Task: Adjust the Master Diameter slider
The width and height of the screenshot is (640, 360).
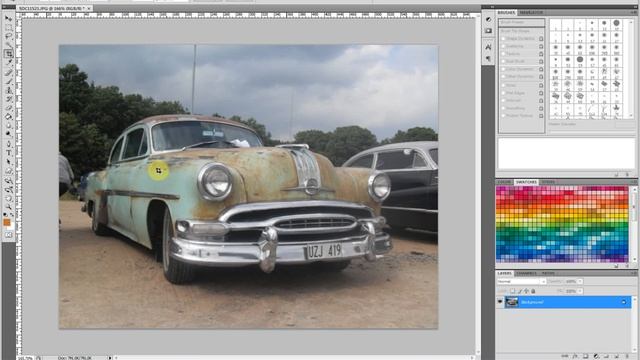Action: coord(592,131)
